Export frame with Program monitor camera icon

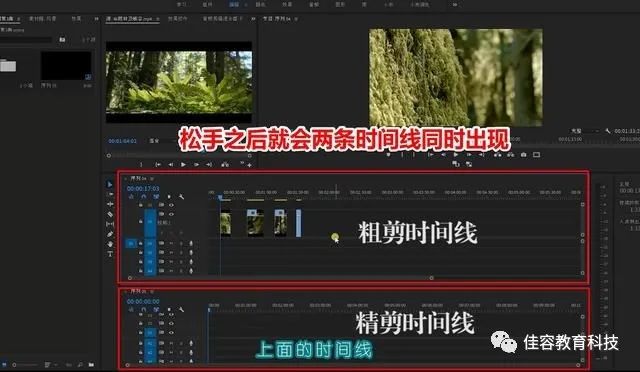523,155
